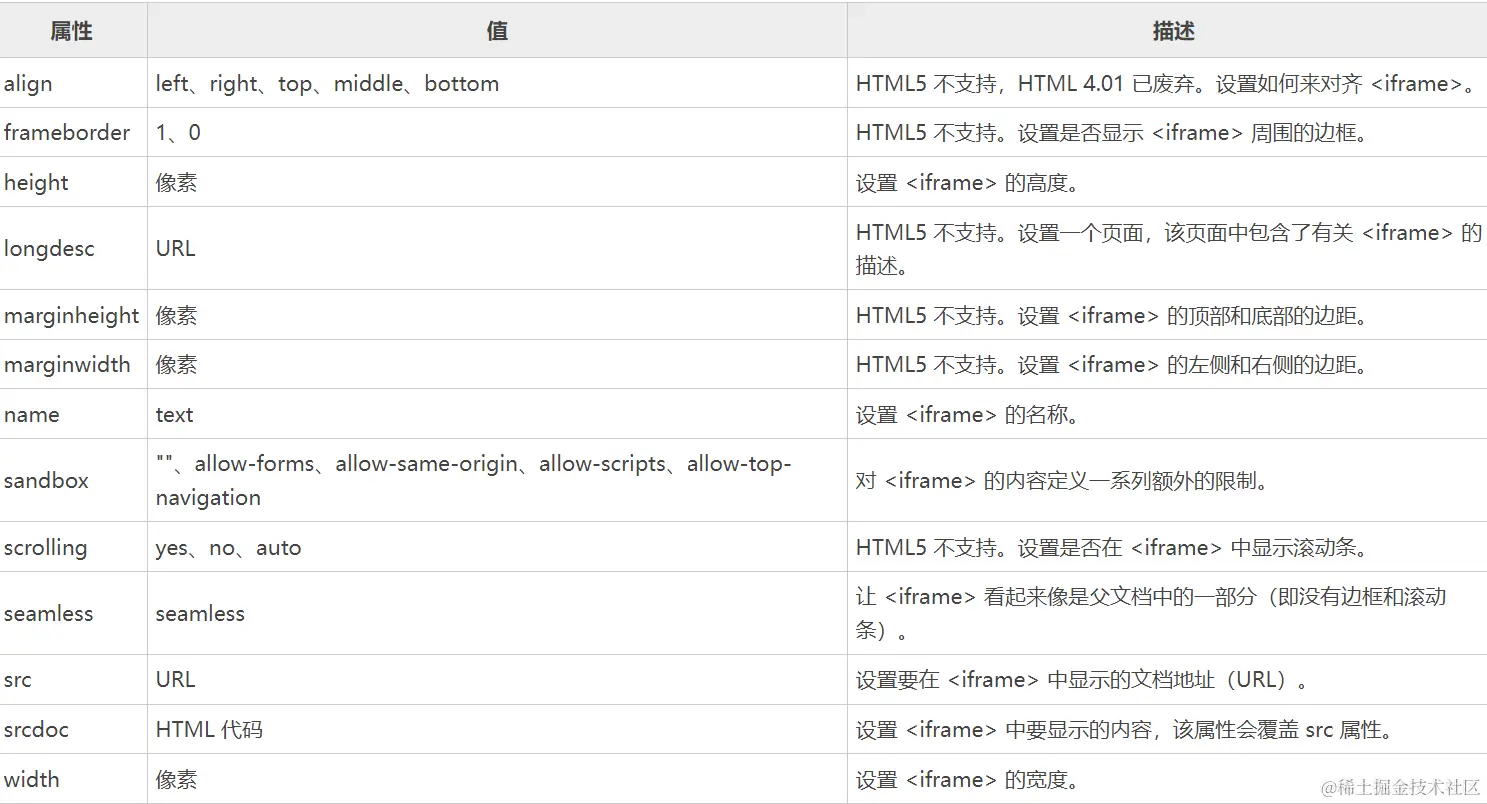Screen dimensions: 1487x804
Task: Select the width attribute cell
Action: click(x=32, y=780)
